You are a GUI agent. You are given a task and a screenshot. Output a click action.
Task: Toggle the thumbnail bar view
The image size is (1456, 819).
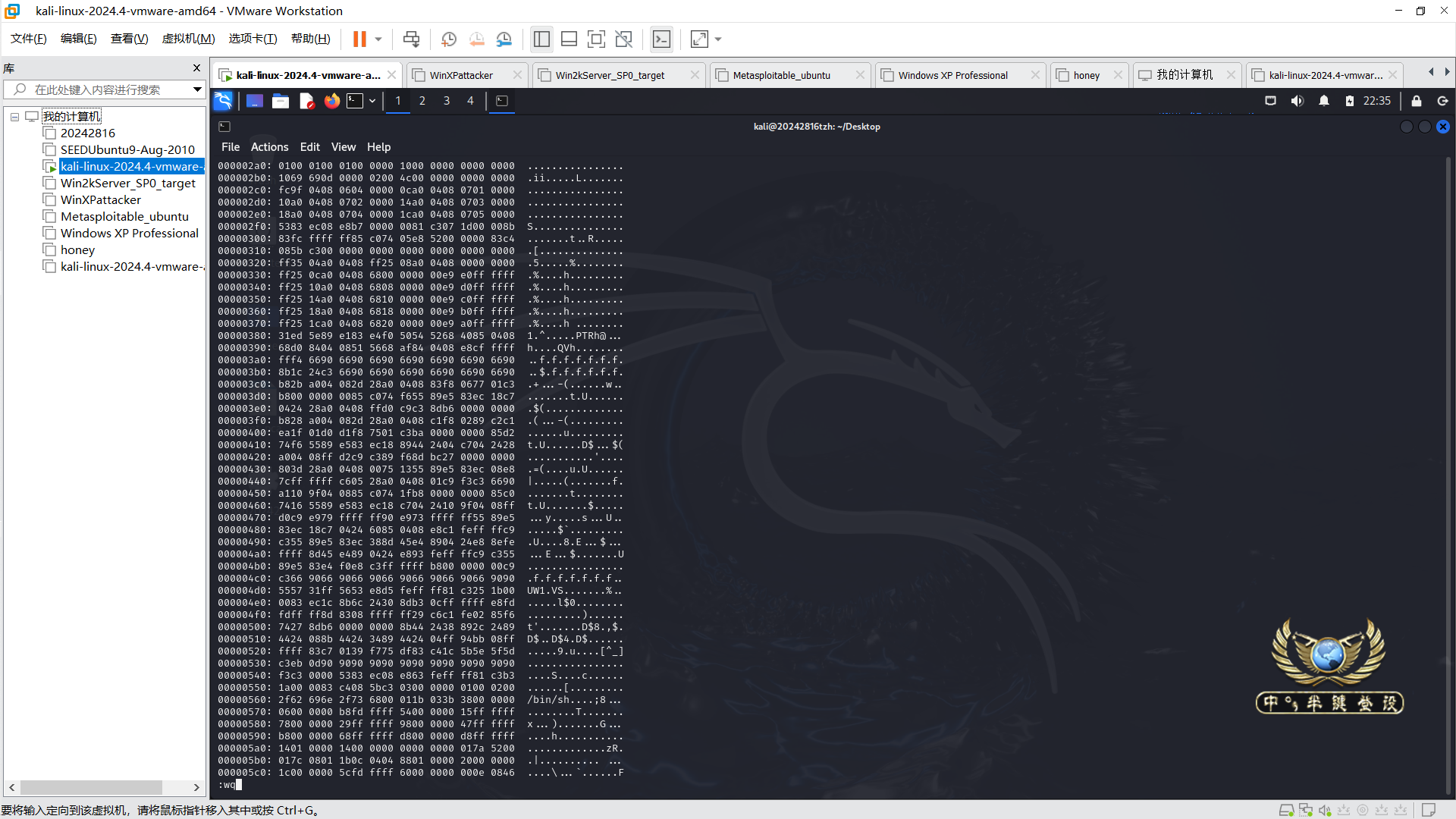[569, 39]
